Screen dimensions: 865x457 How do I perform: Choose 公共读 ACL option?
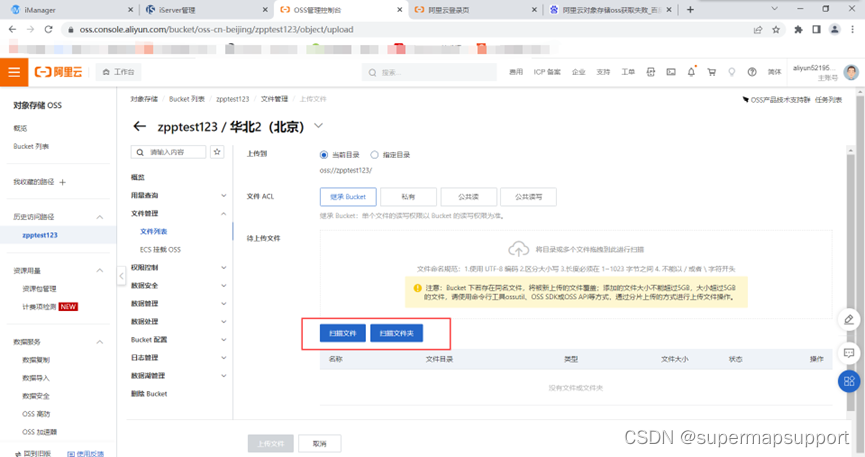pyautogui.click(x=468, y=196)
